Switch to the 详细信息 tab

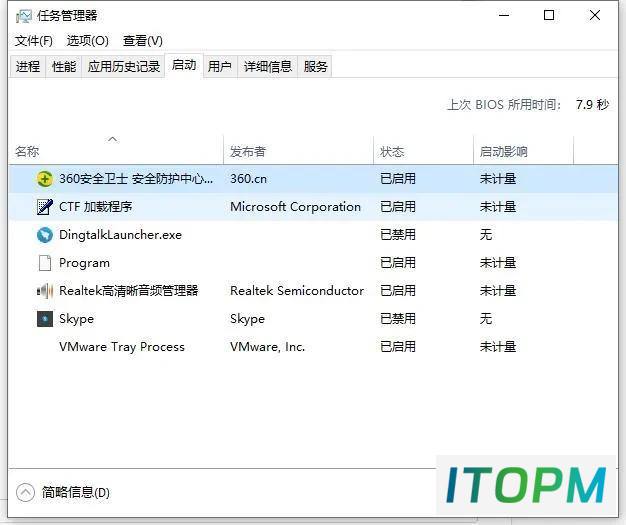[268, 66]
